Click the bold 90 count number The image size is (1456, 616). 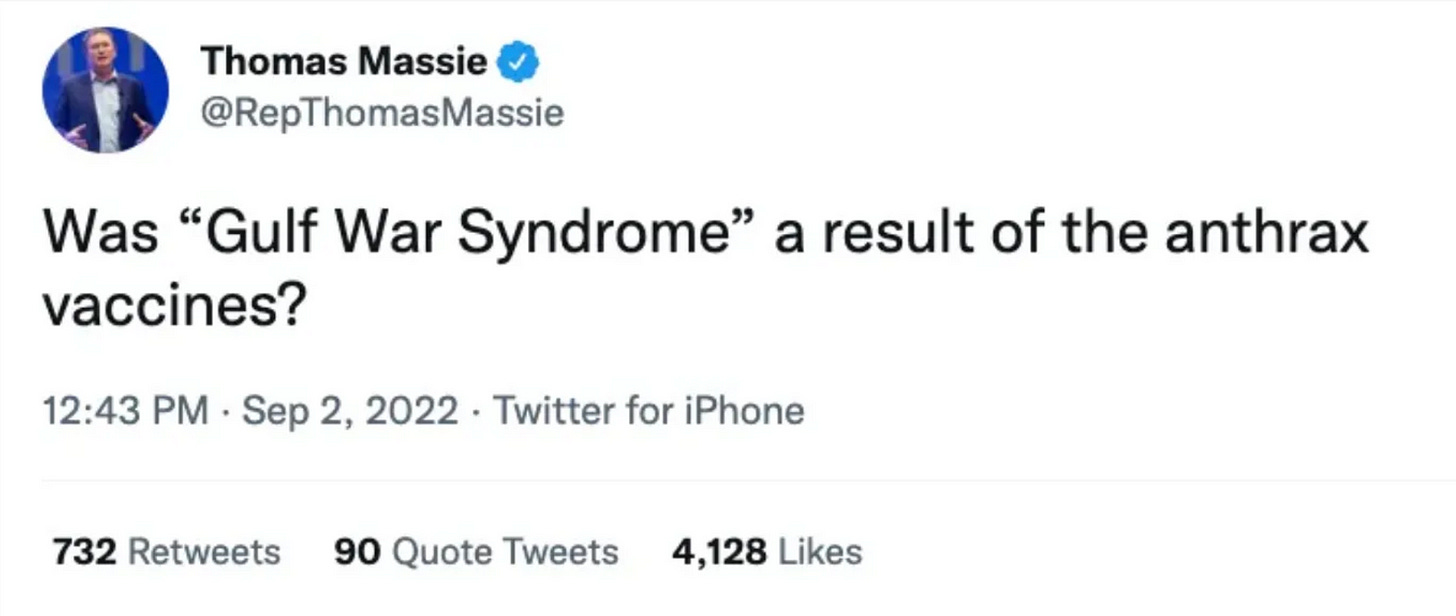click(357, 551)
